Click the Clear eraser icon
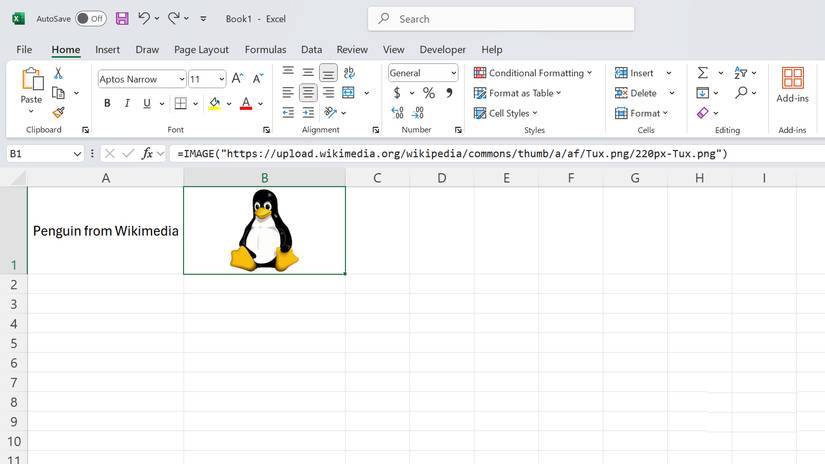 [702, 113]
